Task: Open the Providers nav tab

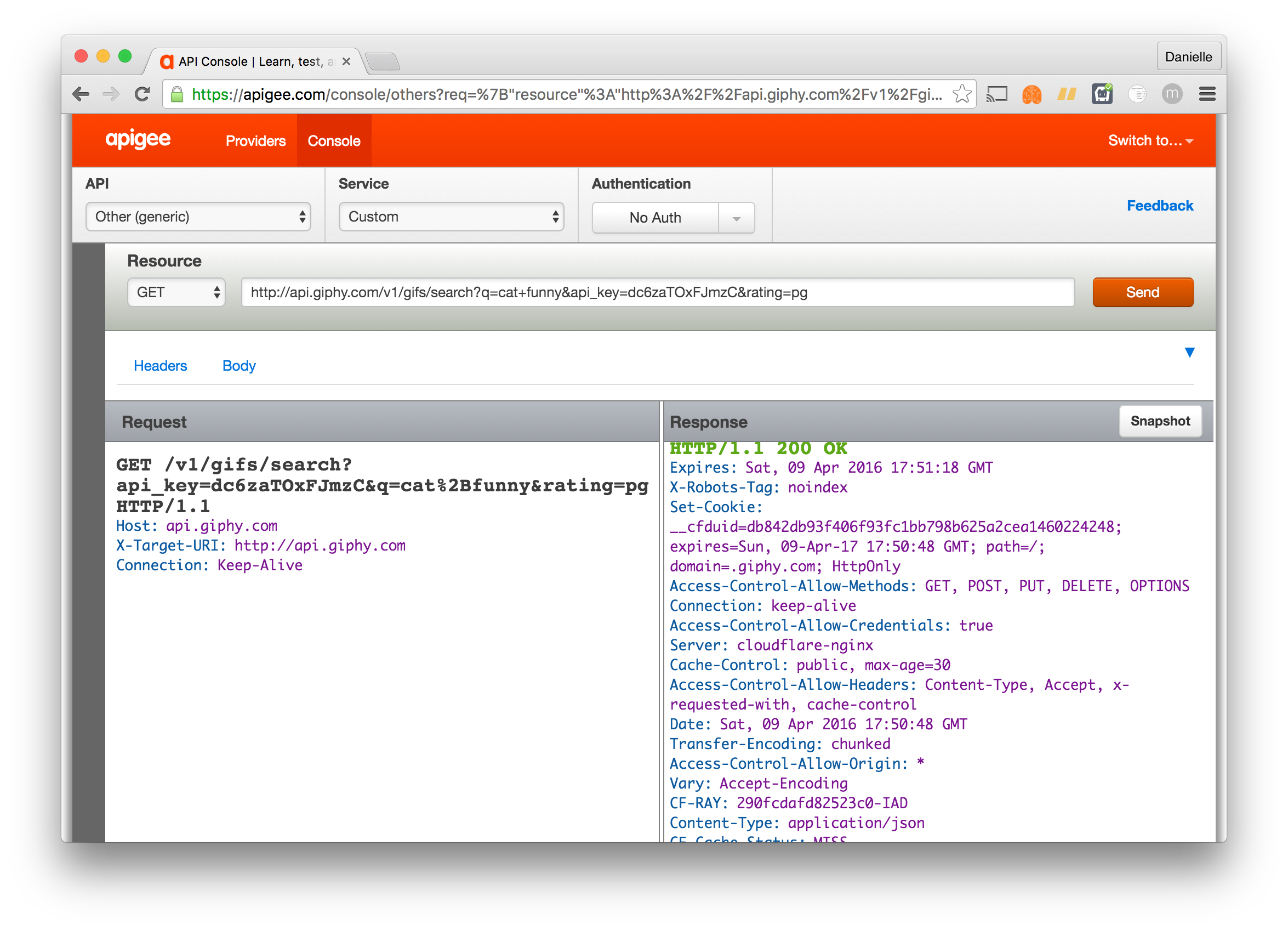Action: coord(255,141)
